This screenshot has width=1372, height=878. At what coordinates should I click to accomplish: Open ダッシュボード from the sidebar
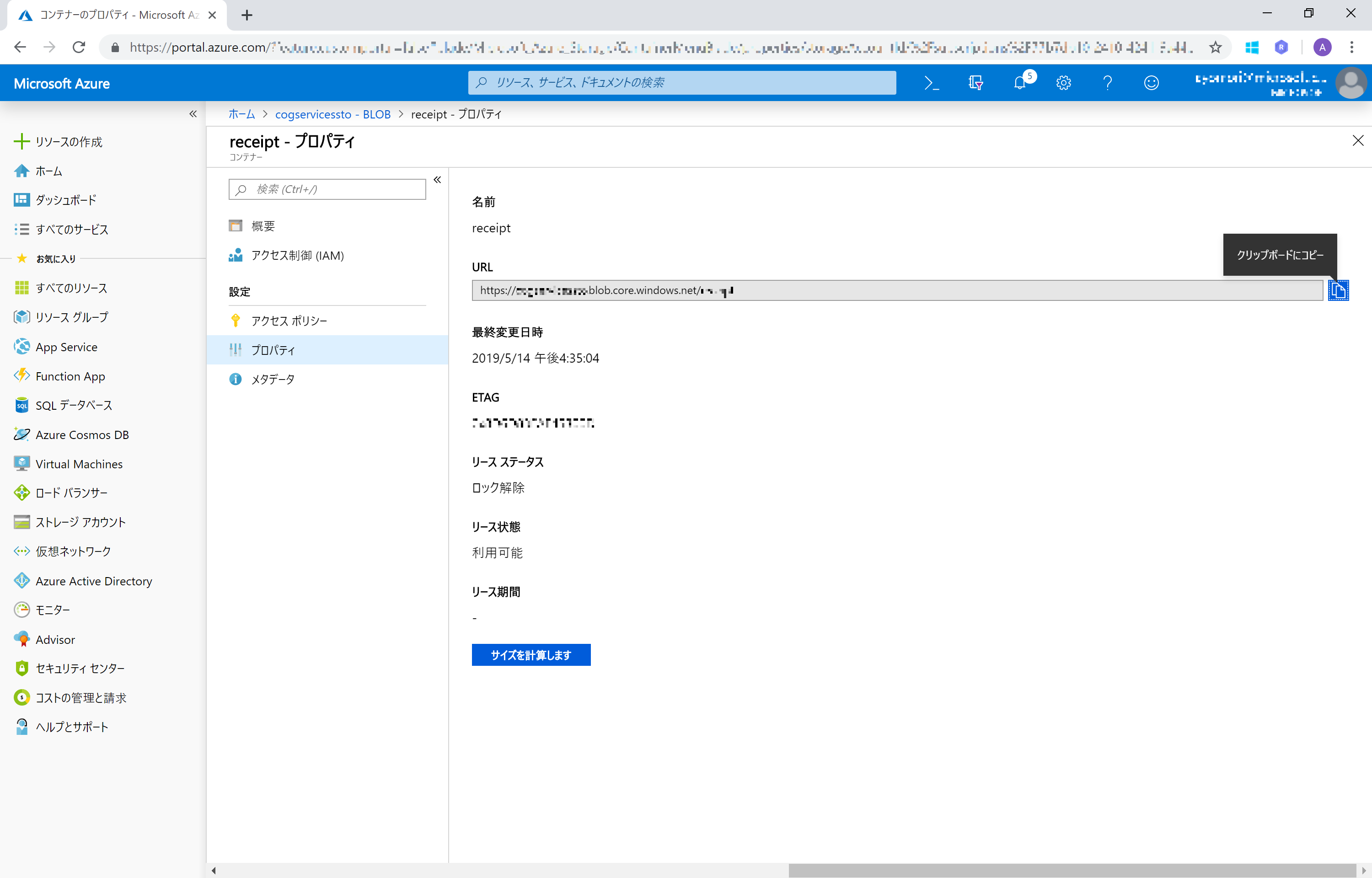coord(64,199)
